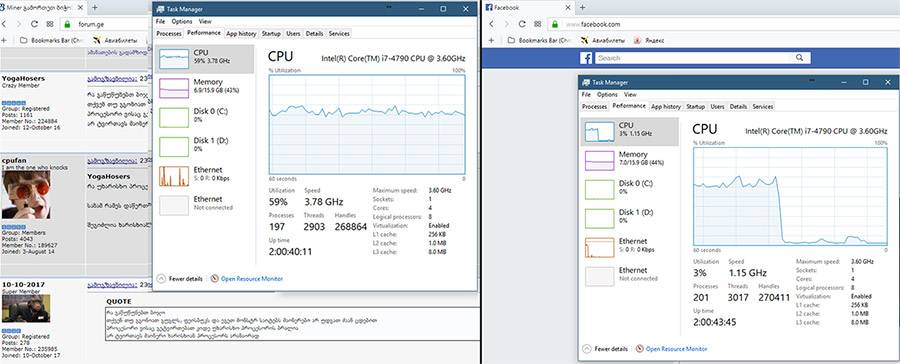Click the avatar of Super Member 10-10-2017
Viewport: 900px width, 364px height.
click(26, 308)
